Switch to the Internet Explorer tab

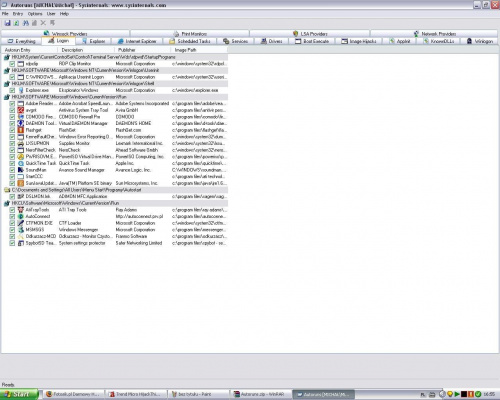[137, 41]
